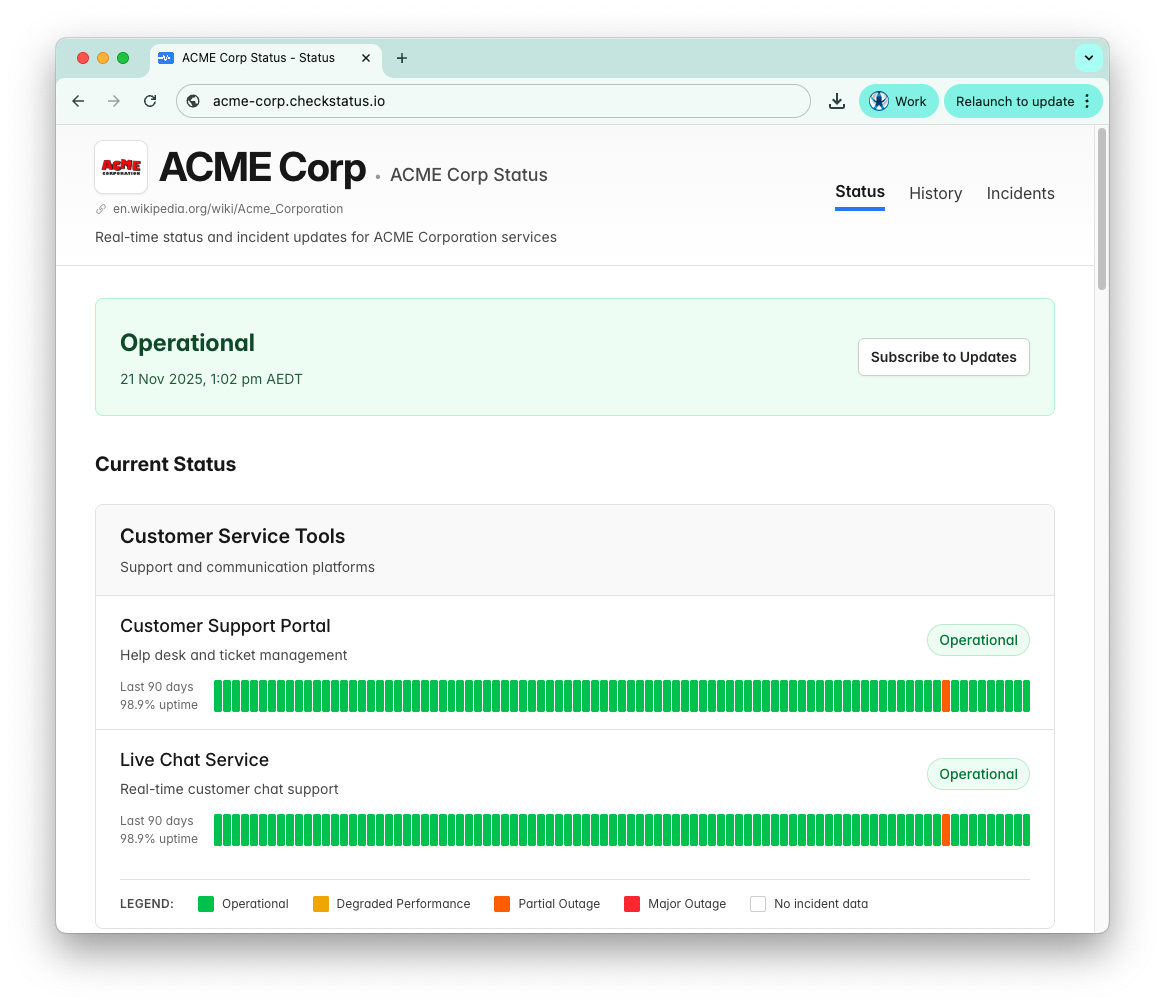This screenshot has height=1007, width=1165.
Task: Open the three-dot menu on Relaunch to update
Action: click(x=1087, y=101)
